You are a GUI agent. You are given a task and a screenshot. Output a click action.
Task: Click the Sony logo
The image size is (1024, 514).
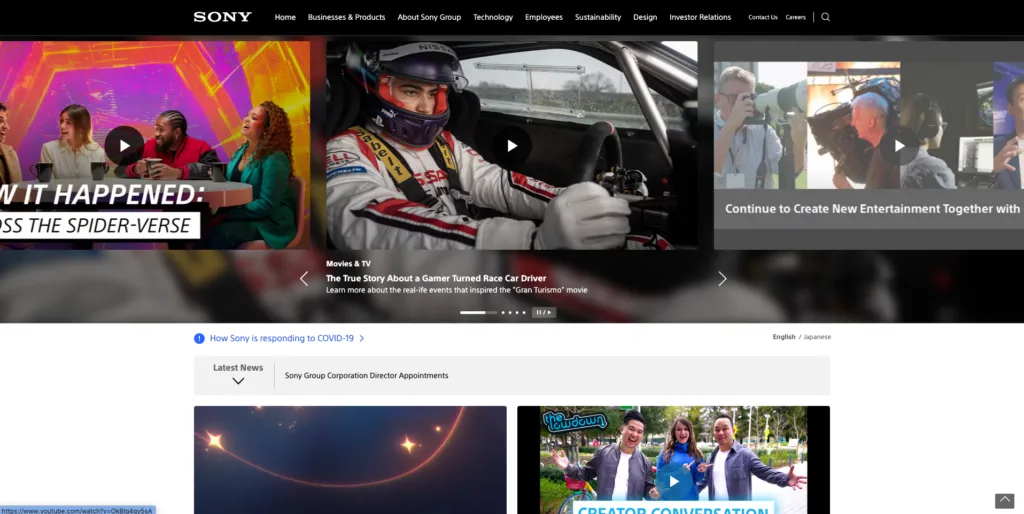222,17
